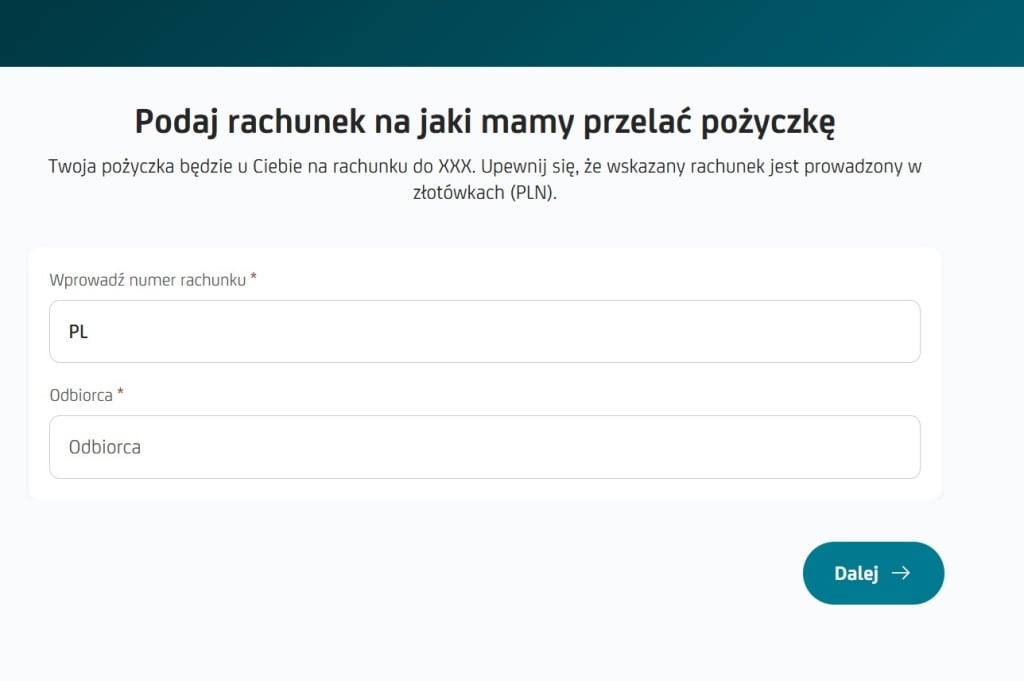Click the account number field containing PL
The width and height of the screenshot is (1024, 681).
[485, 331]
